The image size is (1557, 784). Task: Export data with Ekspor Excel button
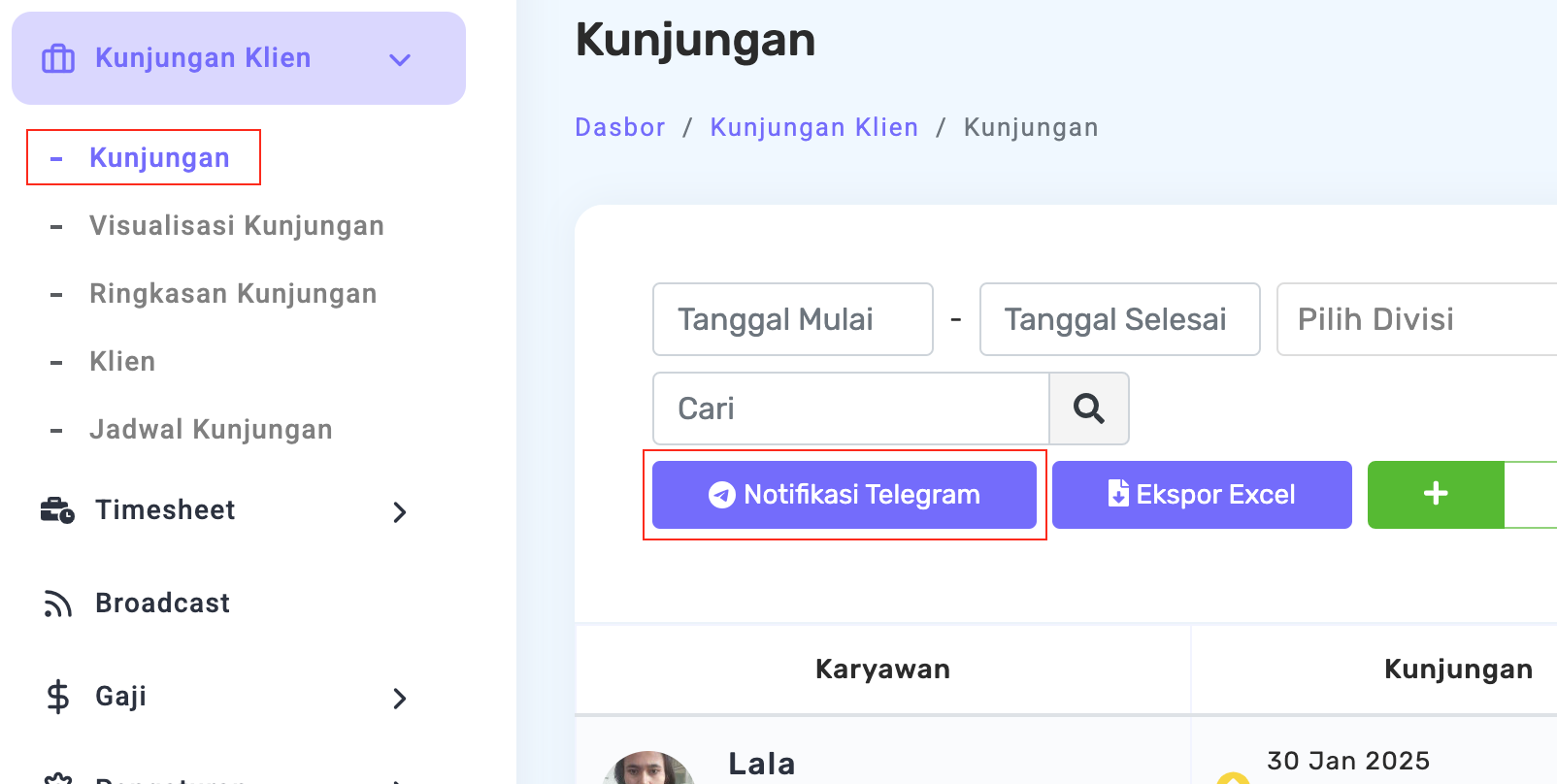tap(1202, 495)
